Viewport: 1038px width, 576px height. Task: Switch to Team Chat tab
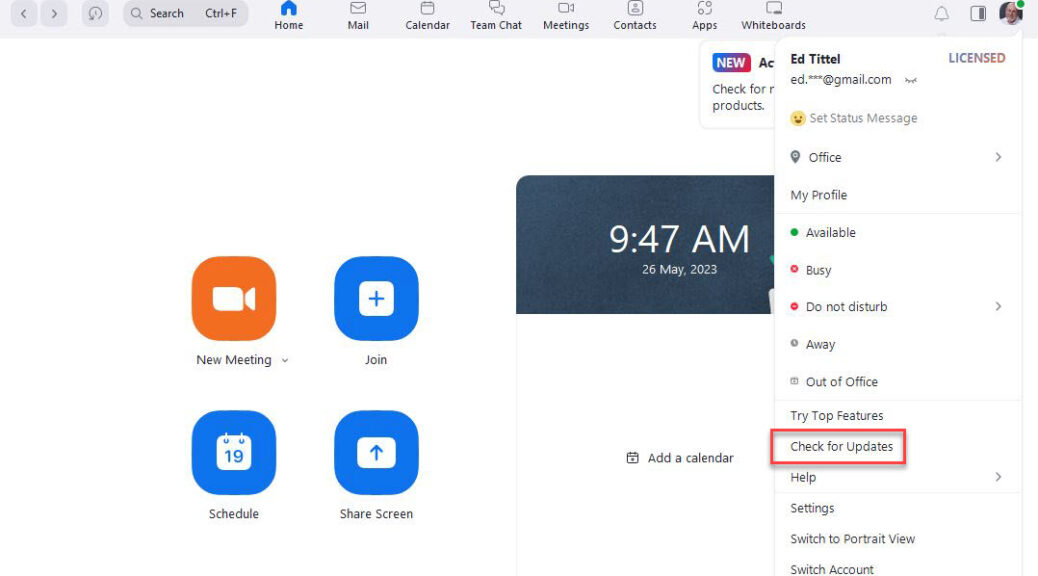[496, 16]
